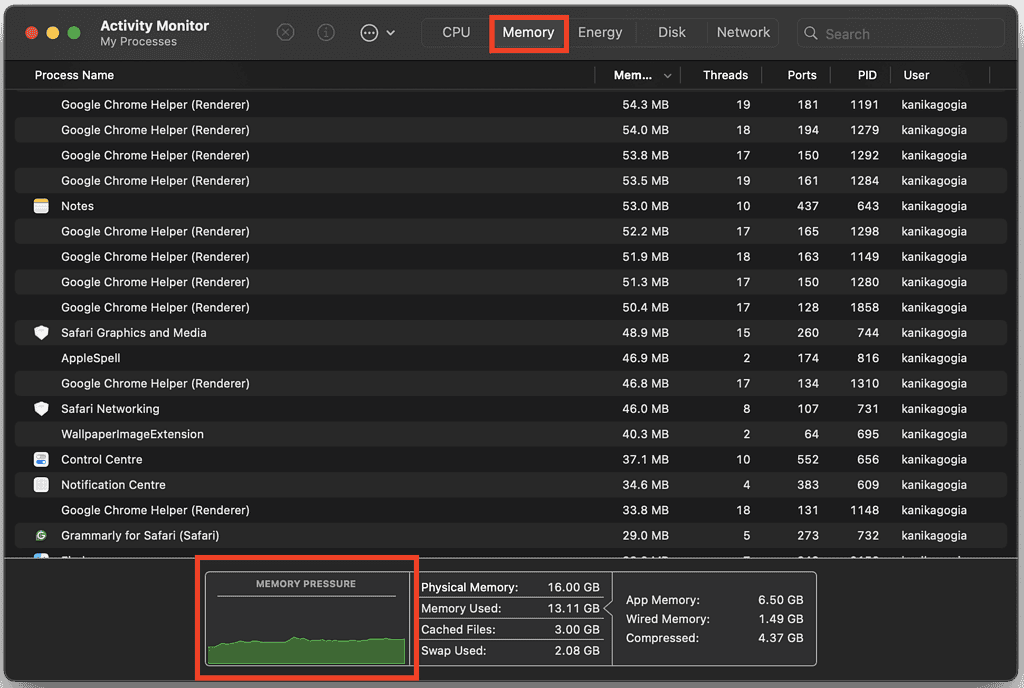The image size is (1024, 688).
Task: Click the Cached Files 3.00 GB row
Action: coord(510,629)
